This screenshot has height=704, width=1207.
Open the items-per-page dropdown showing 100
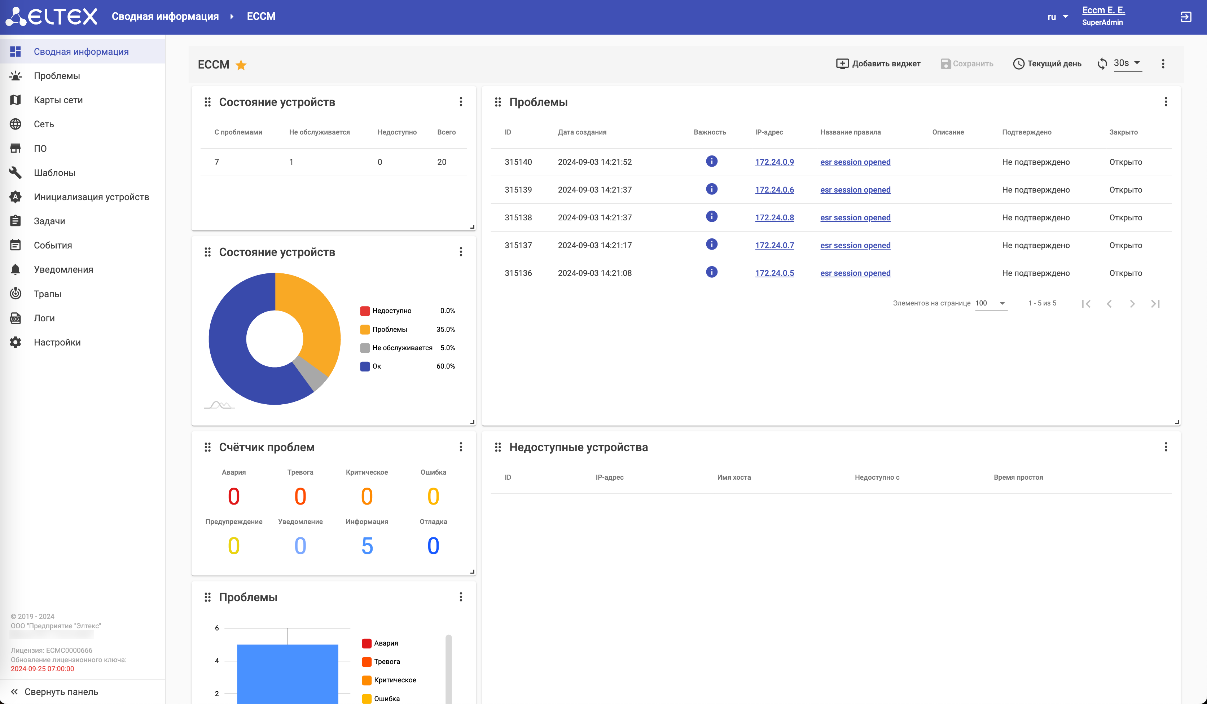(991, 303)
